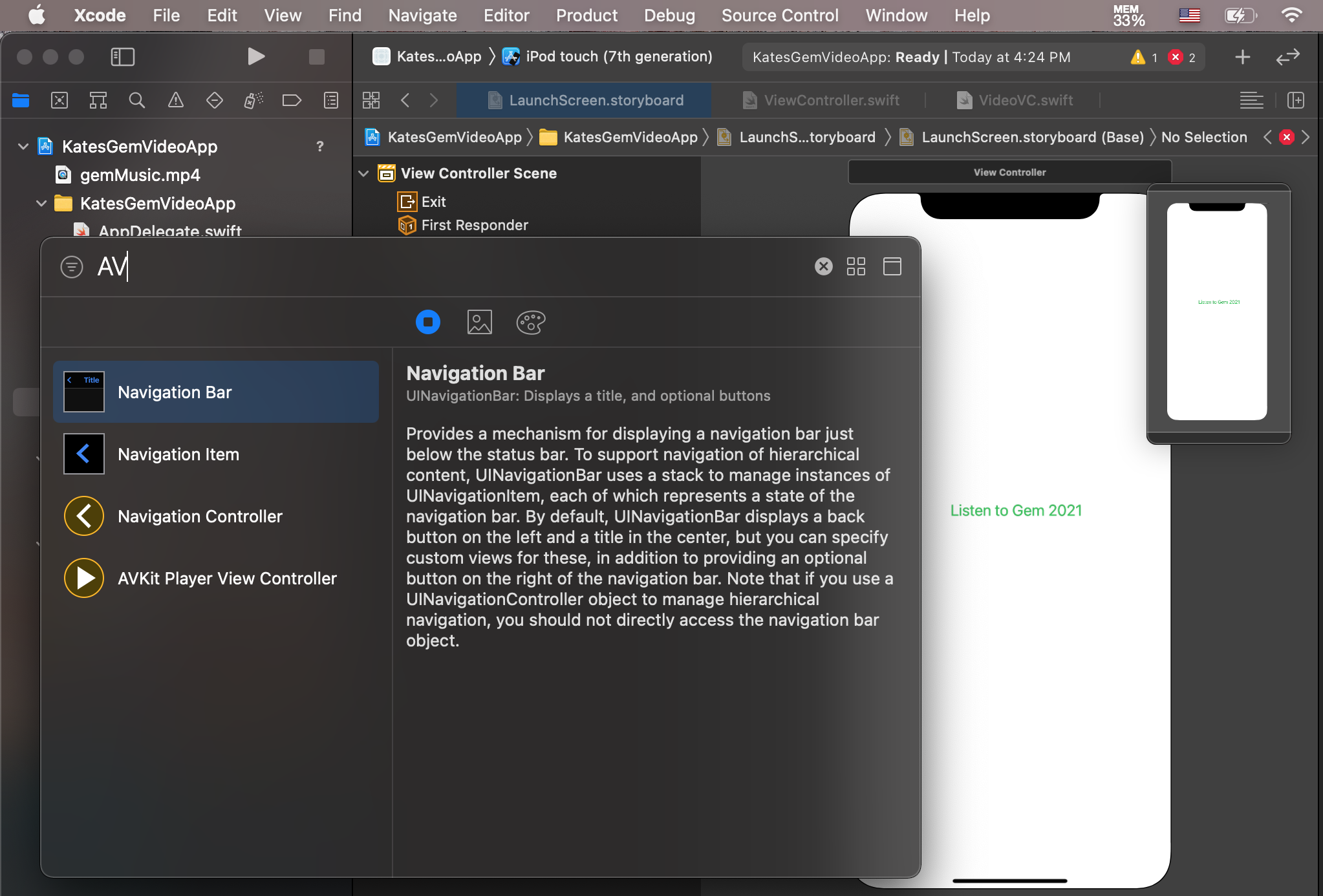Clear the library search with the X button

[x=823, y=266]
